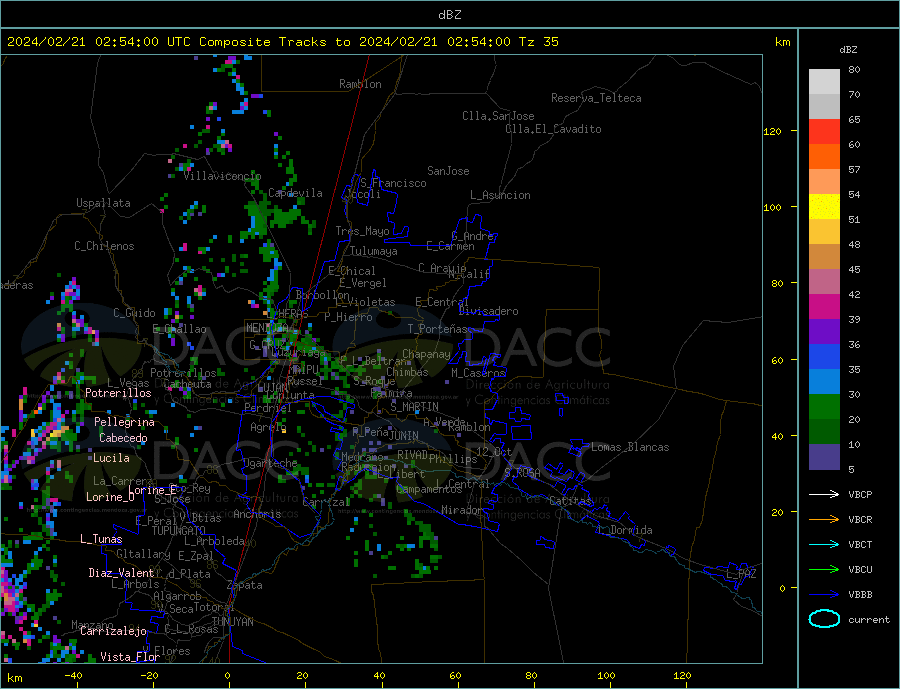Viewport: 900px width, 689px height.
Task: Click the 'Villavicencio' map label
Action: 222,176
